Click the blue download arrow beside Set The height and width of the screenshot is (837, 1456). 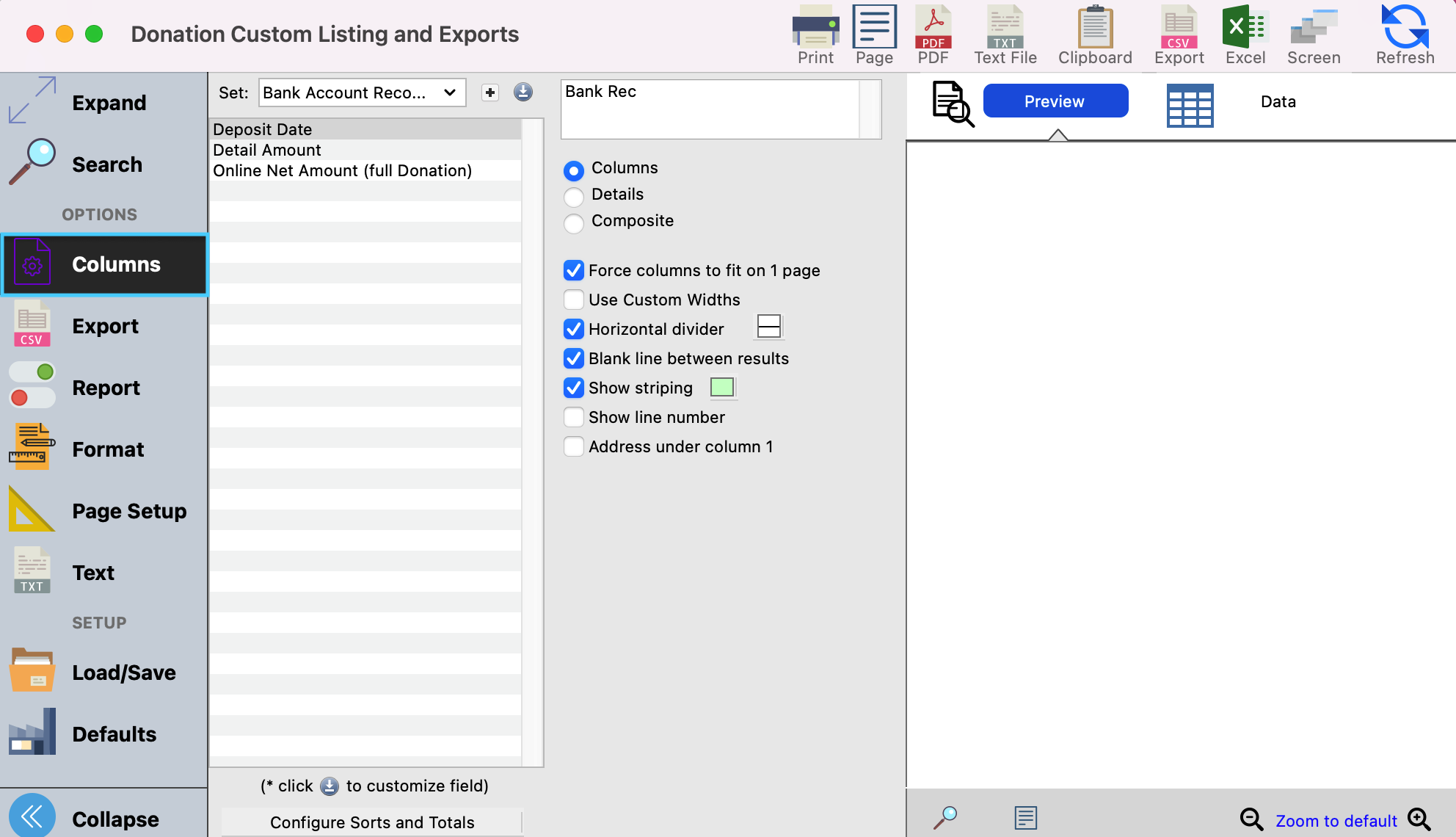(x=523, y=93)
